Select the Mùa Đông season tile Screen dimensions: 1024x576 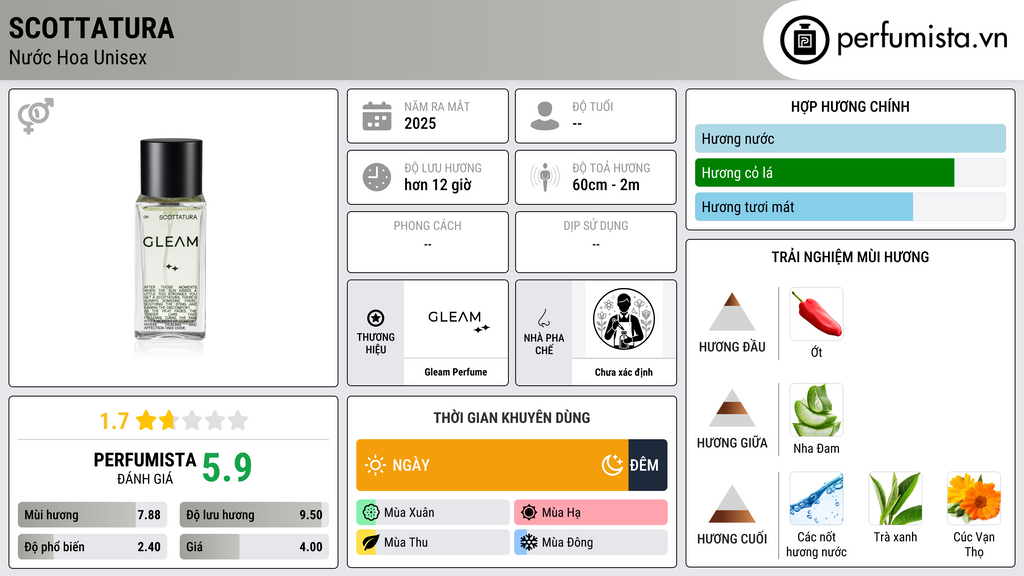(x=591, y=542)
